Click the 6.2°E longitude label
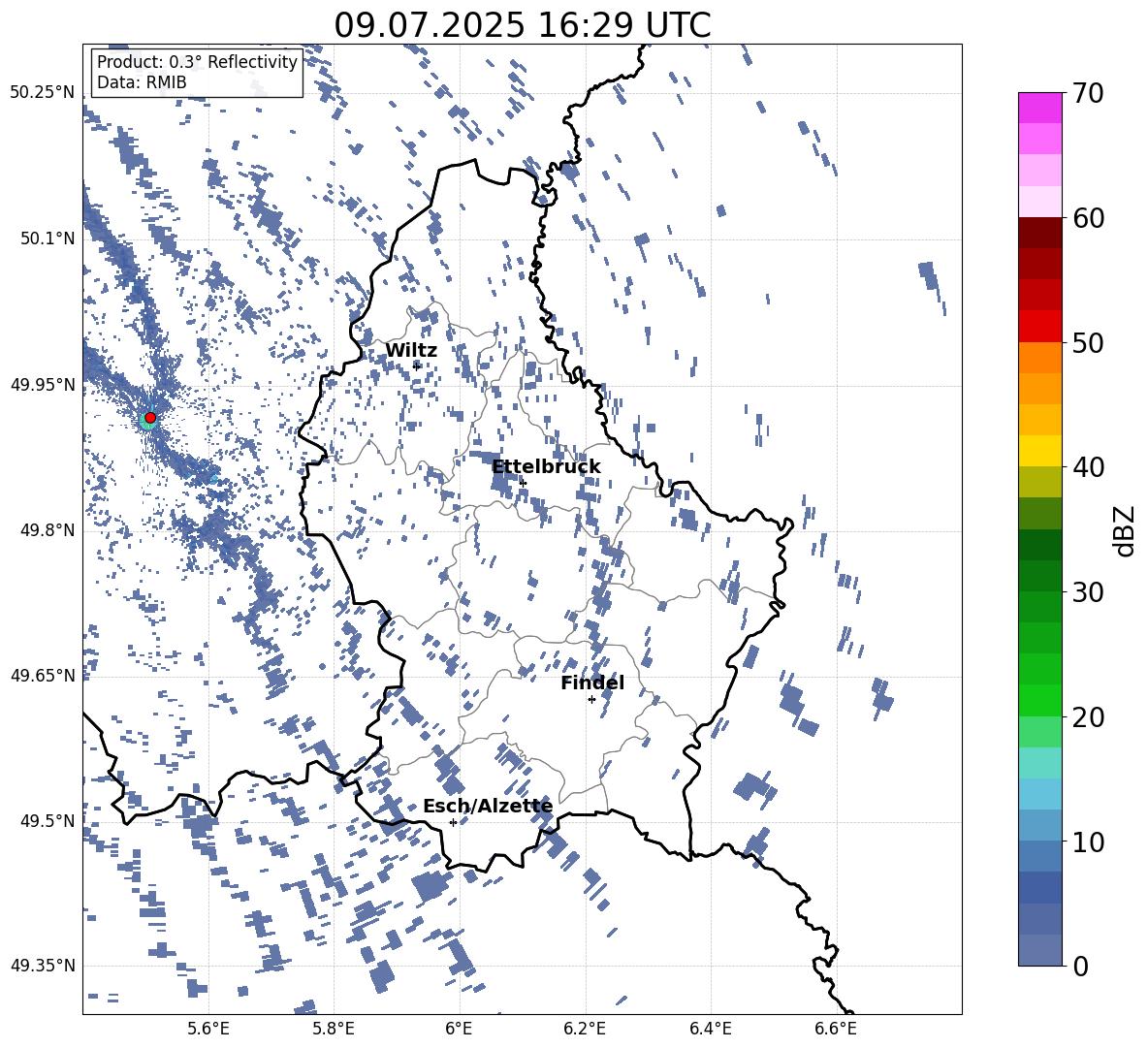 click(x=585, y=1029)
